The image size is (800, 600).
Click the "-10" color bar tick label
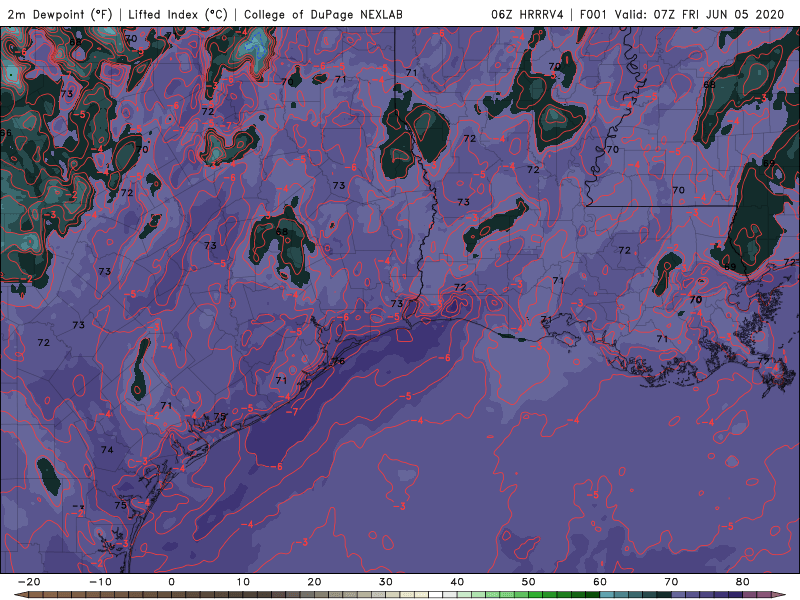pyautogui.click(x=100, y=582)
